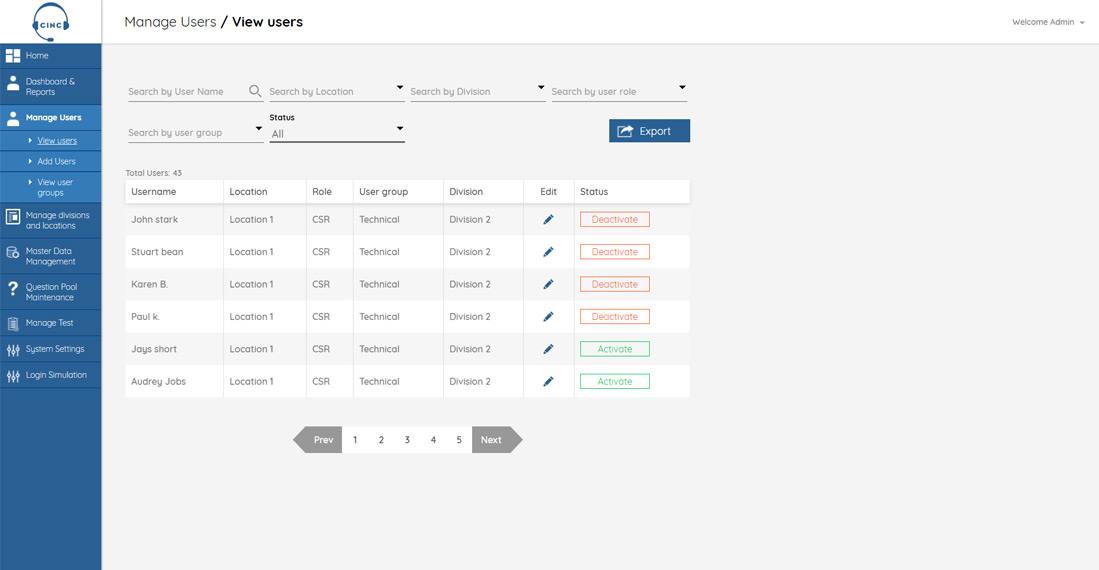
Task: Click the pencil edit icon for John stark
Action: coord(548,219)
